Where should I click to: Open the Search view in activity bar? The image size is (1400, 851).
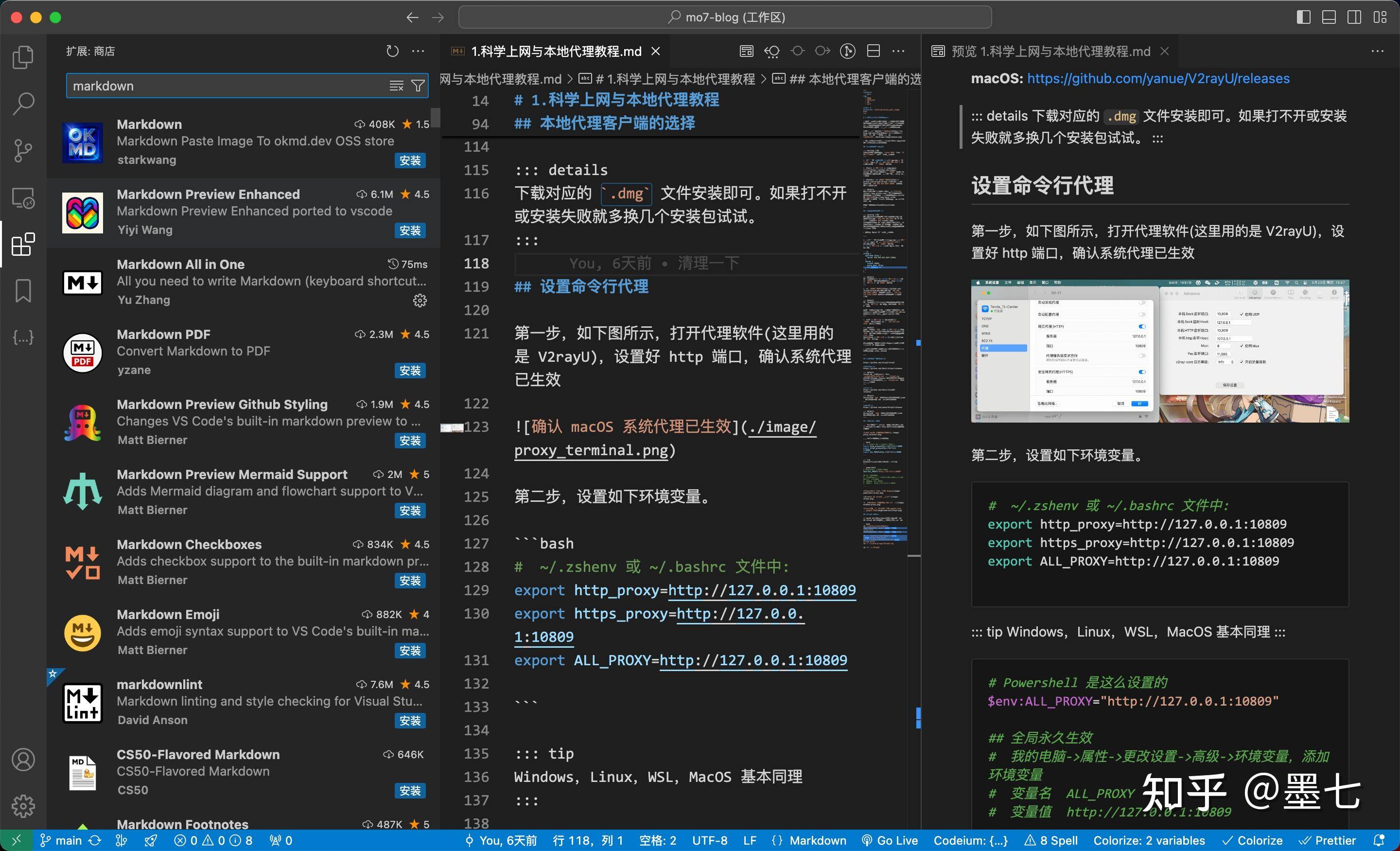(x=23, y=104)
